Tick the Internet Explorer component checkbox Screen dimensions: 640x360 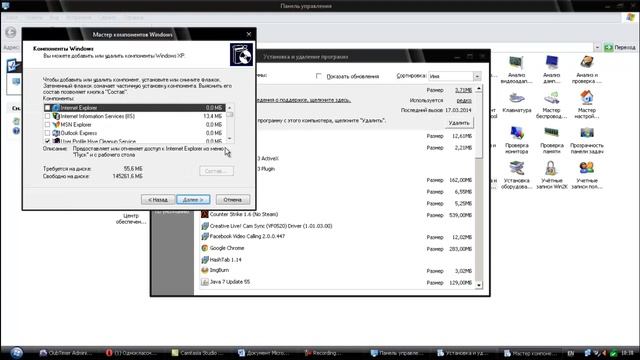pos(47,108)
